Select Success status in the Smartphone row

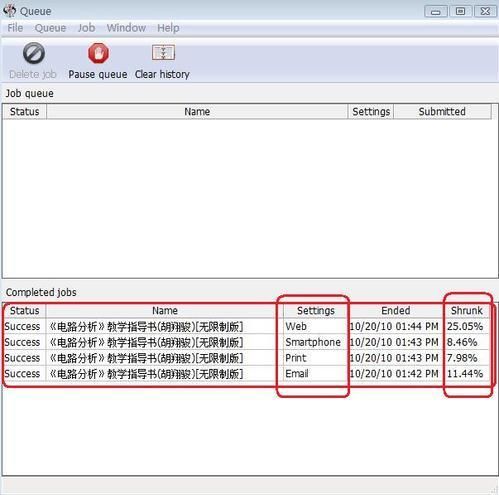click(x=22, y=342)
